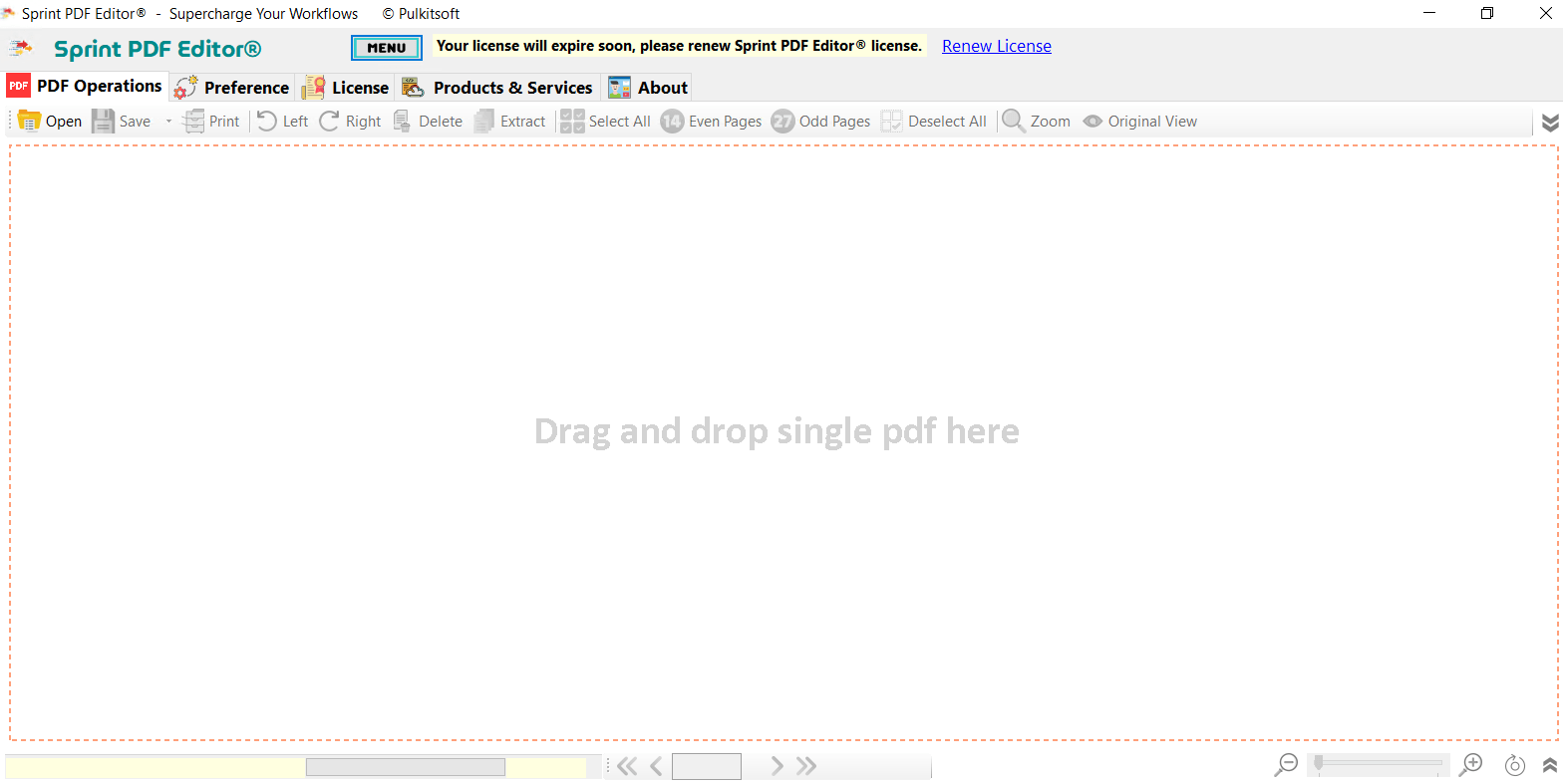Select Even Pages icon
Screen dimensions: 1563x784
point(672,121)
